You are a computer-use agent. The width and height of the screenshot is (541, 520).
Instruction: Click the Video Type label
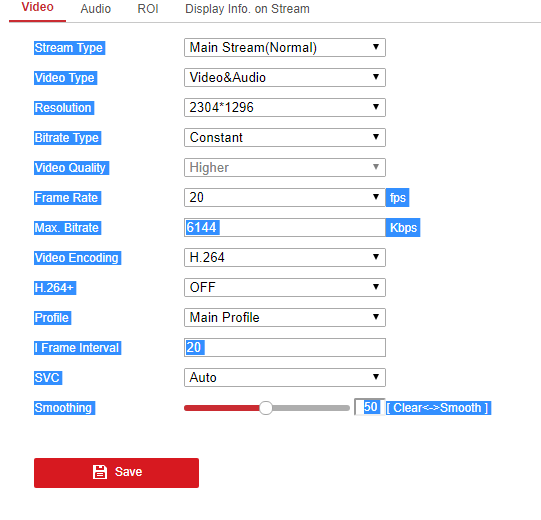pyautogui.click(x=65, y=78)
